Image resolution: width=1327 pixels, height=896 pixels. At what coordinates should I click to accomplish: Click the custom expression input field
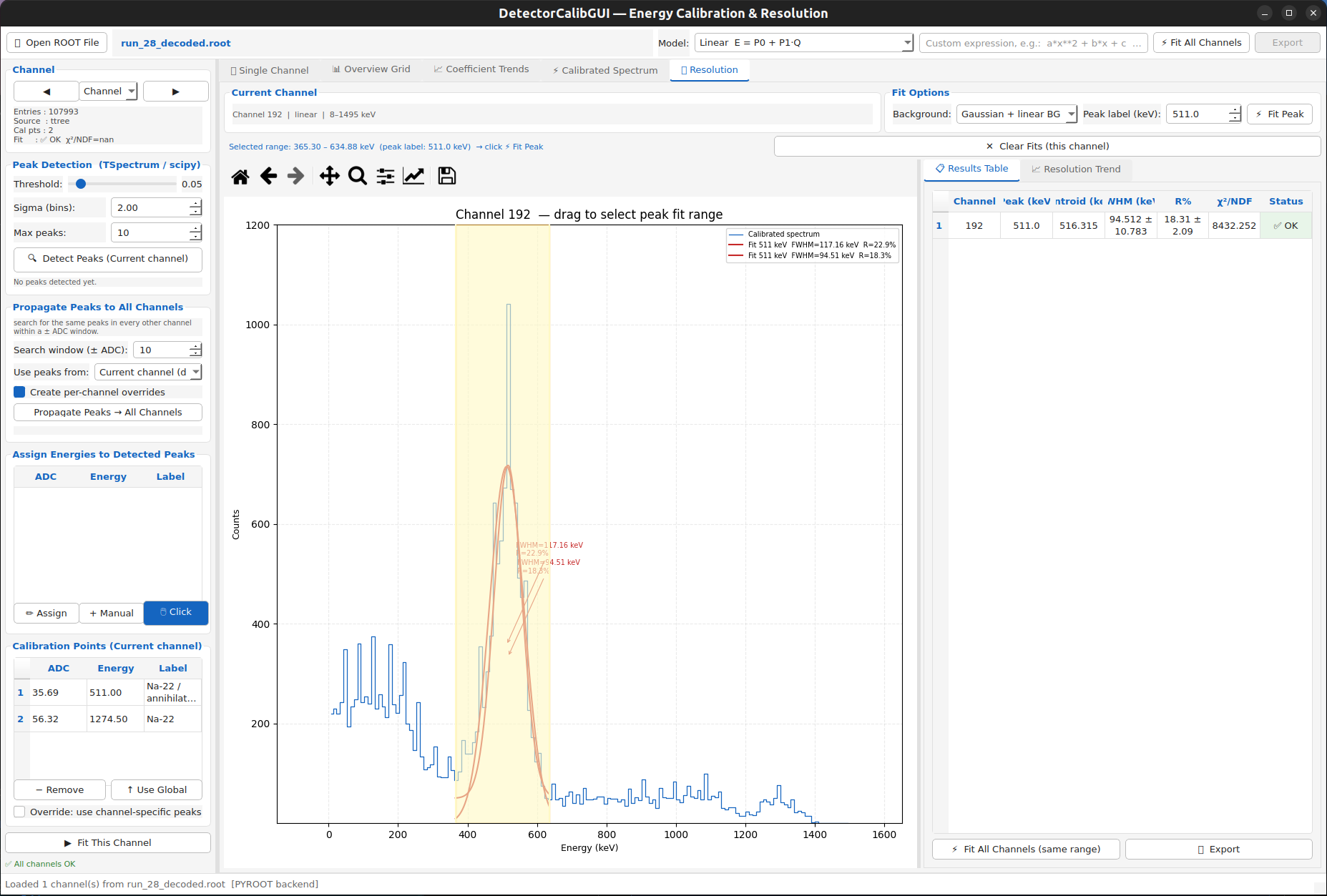click(x=1032, y=42)
